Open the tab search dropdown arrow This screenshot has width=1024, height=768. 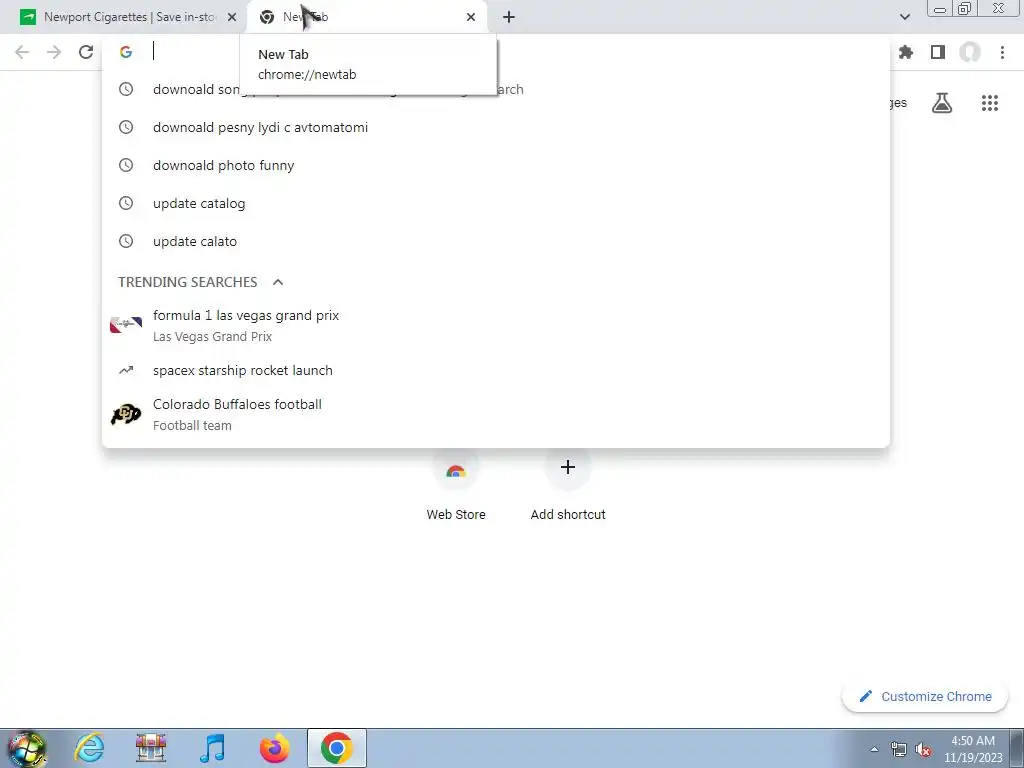904,17
